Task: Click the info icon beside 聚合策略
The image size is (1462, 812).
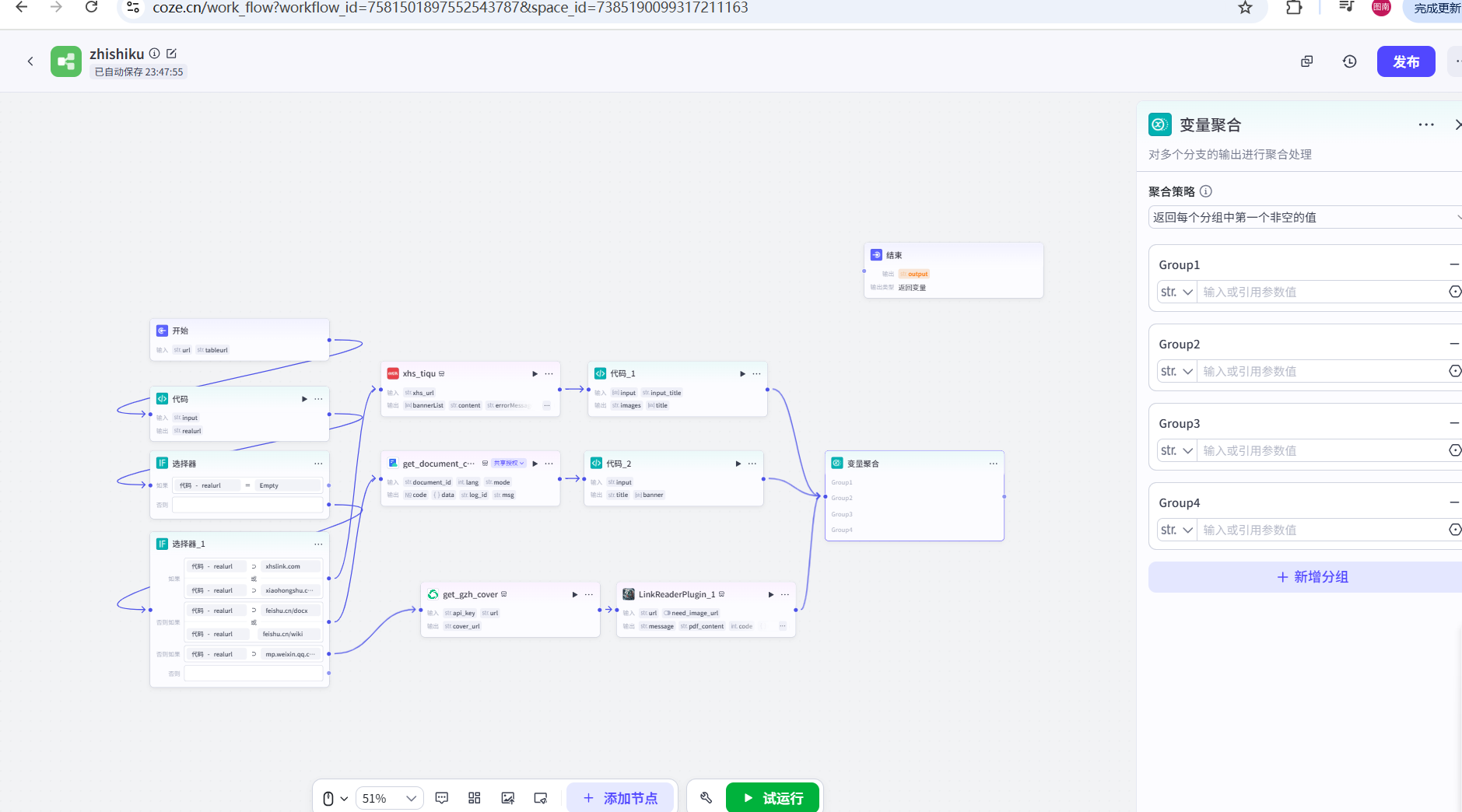Action: 1206,191
